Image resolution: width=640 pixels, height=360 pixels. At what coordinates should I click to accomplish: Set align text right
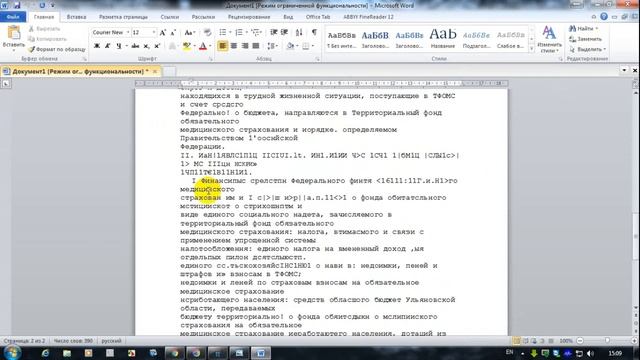coord(244,46)
